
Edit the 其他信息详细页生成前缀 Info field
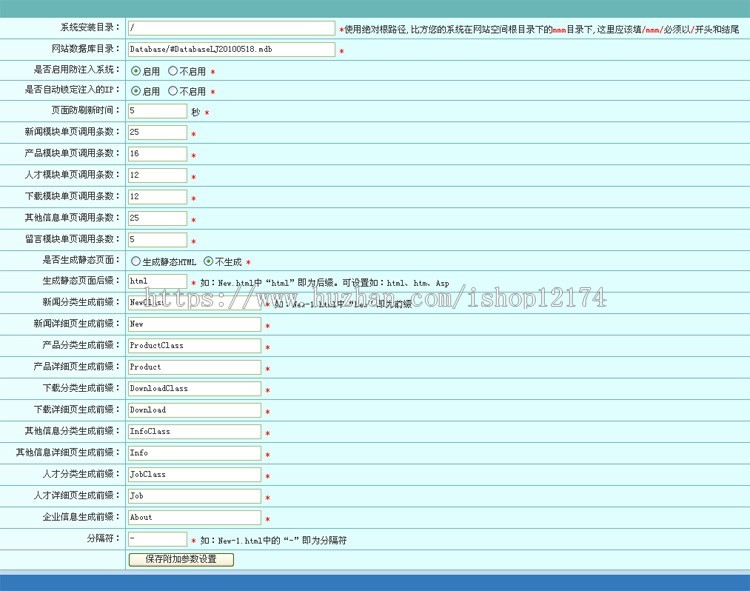click(195, 453)
